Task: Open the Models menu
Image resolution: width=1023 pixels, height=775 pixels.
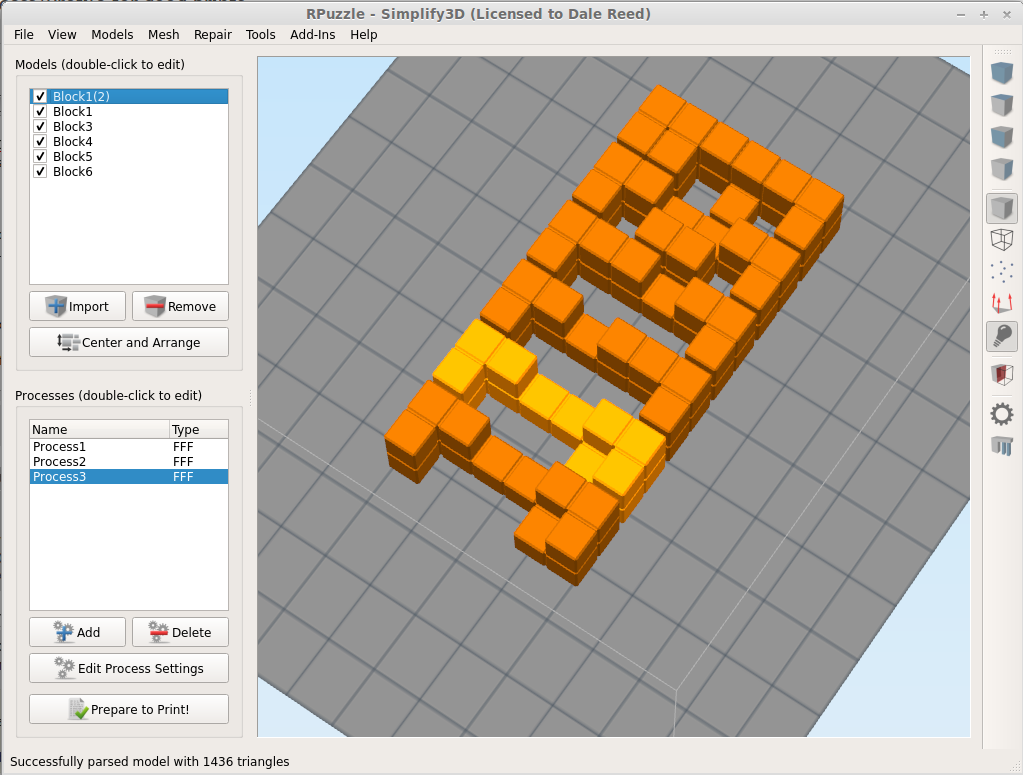Action: [x=112, y=35]
